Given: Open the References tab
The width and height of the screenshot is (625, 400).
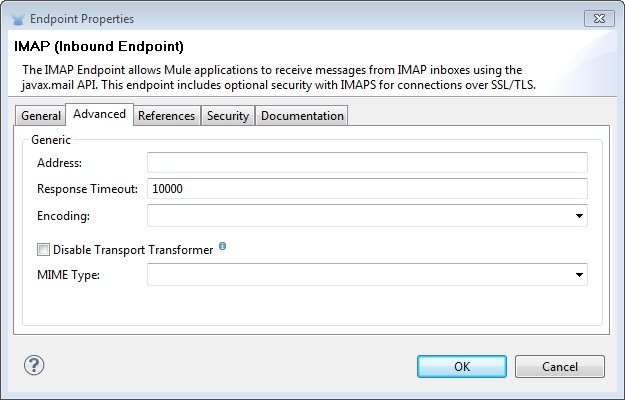Looking at the screenshot, I should click(x=166, y=116).
